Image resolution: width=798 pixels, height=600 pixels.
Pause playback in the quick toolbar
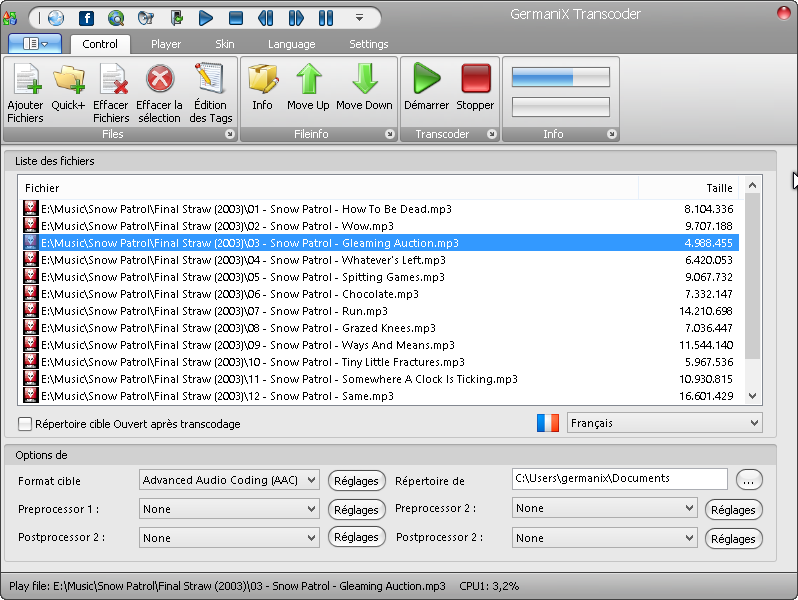coord(326,18)
